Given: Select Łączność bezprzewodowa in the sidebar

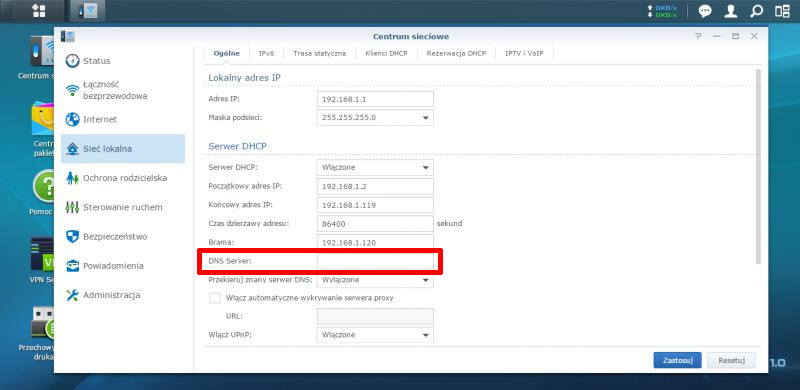Looking at the screenshot, I should pyautogui.click(x=122, y=90).
